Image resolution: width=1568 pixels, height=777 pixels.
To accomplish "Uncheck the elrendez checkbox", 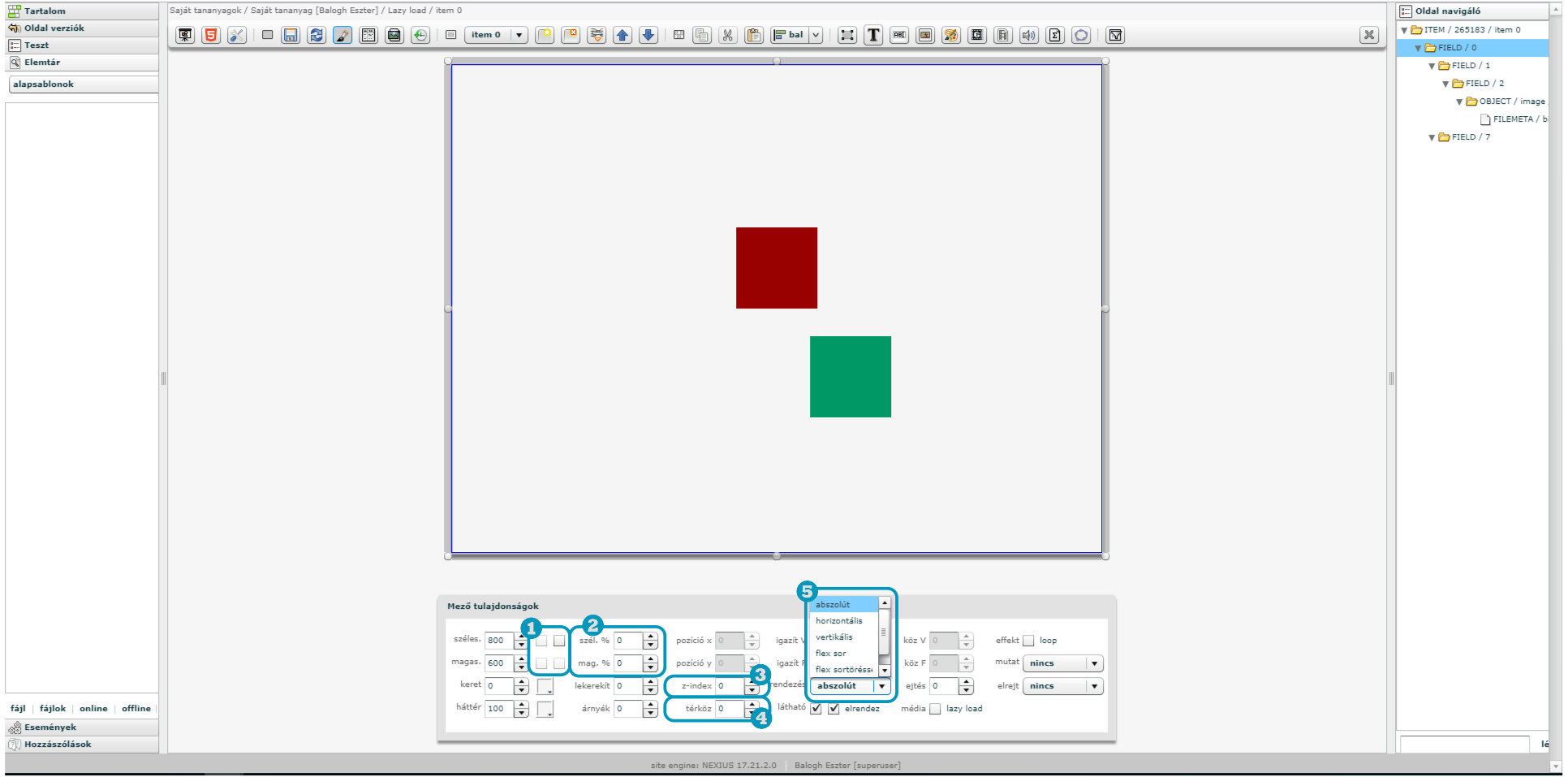I will click(834, 709).
